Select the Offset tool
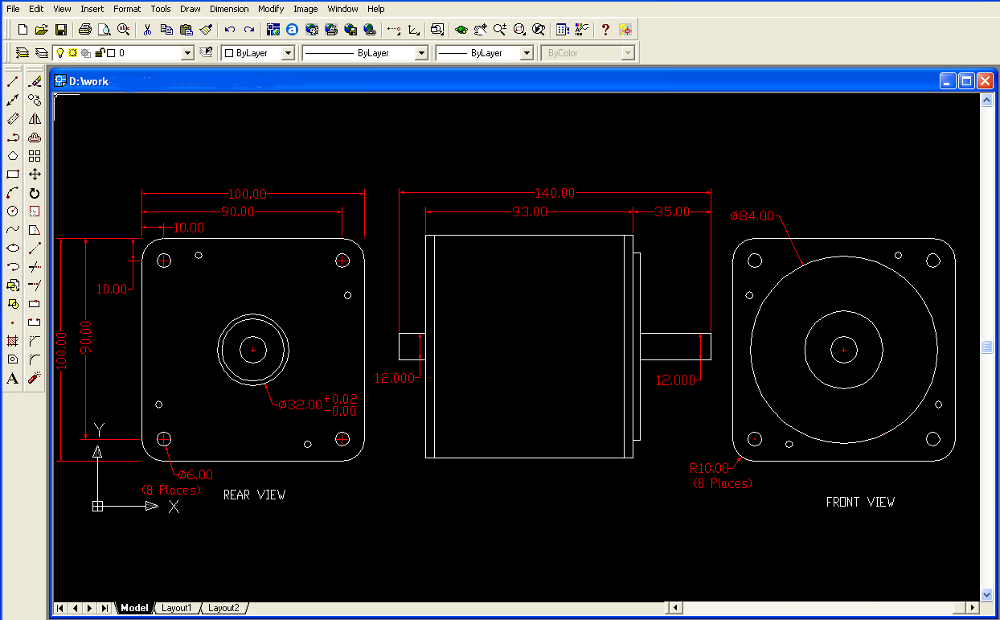 tap(34, 137)
